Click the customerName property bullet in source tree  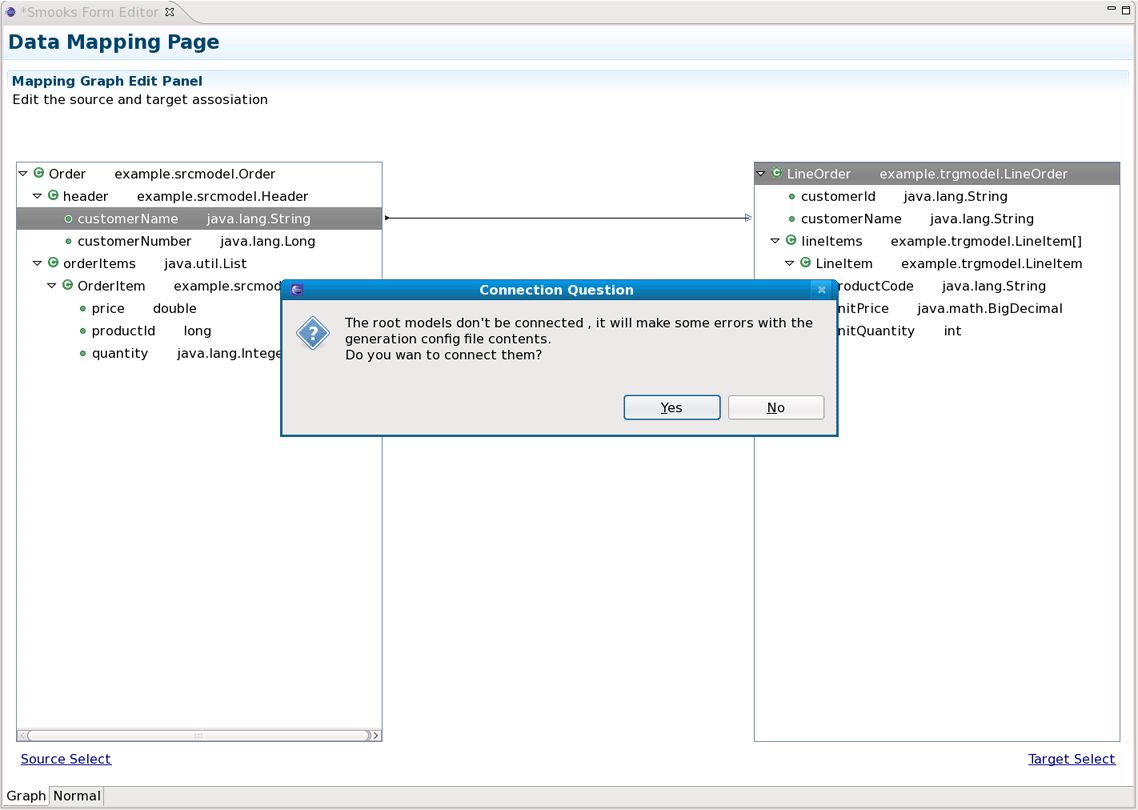[x=68, y=218]
